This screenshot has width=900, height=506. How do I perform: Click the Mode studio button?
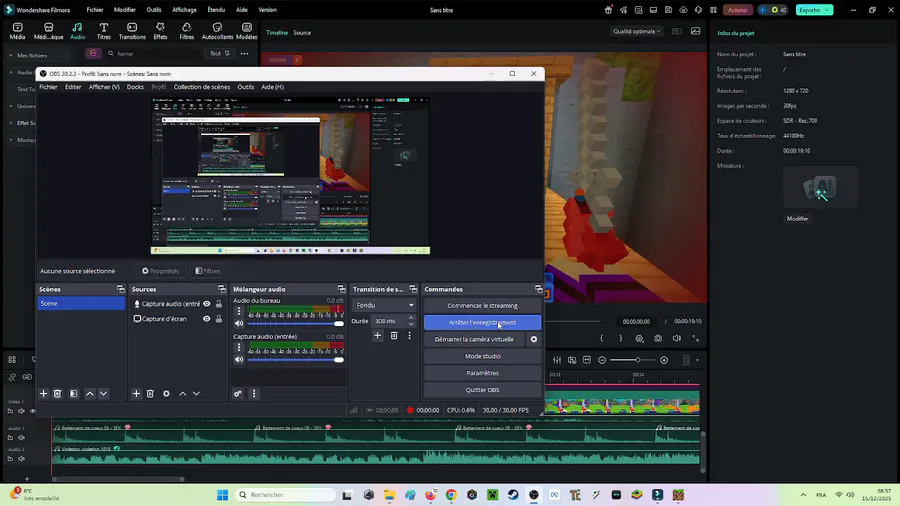[482, 356]
